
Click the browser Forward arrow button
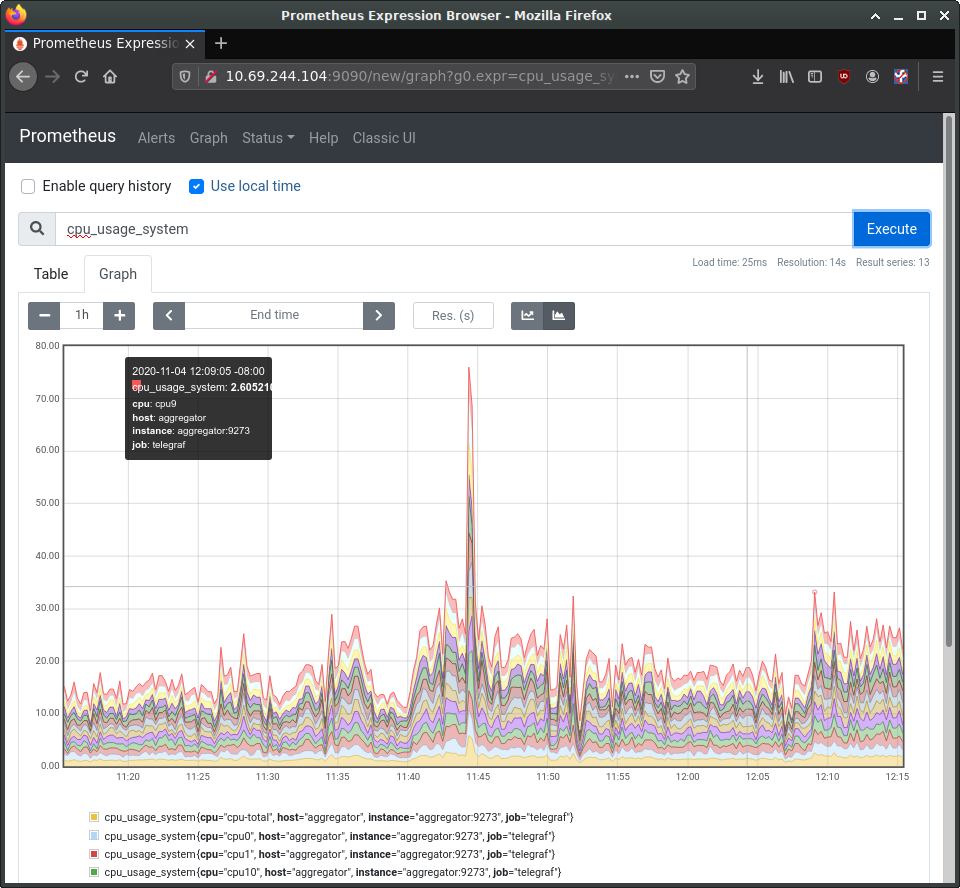click(53, 77)
